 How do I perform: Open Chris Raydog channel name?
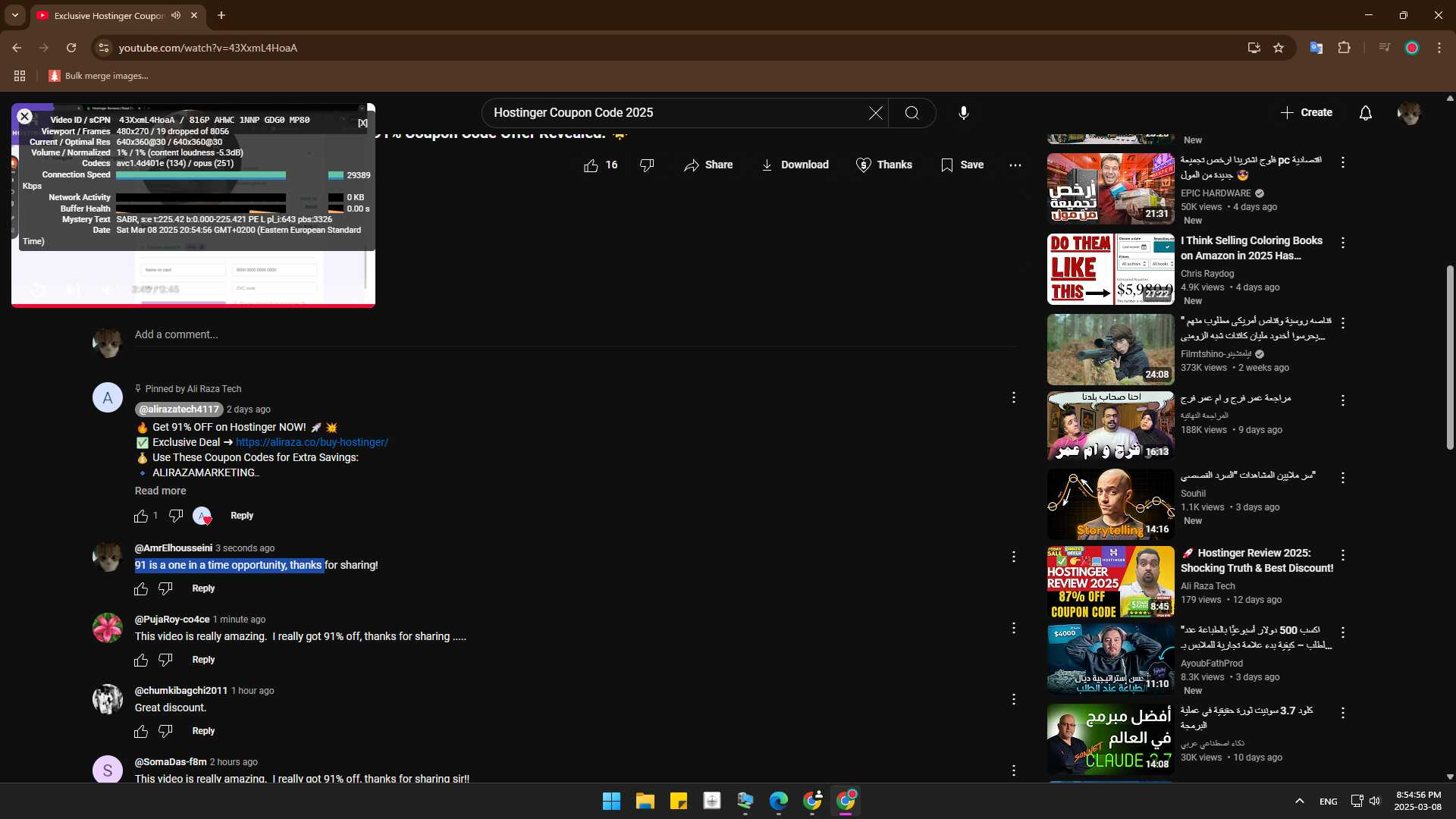(x=1207, y=274)
